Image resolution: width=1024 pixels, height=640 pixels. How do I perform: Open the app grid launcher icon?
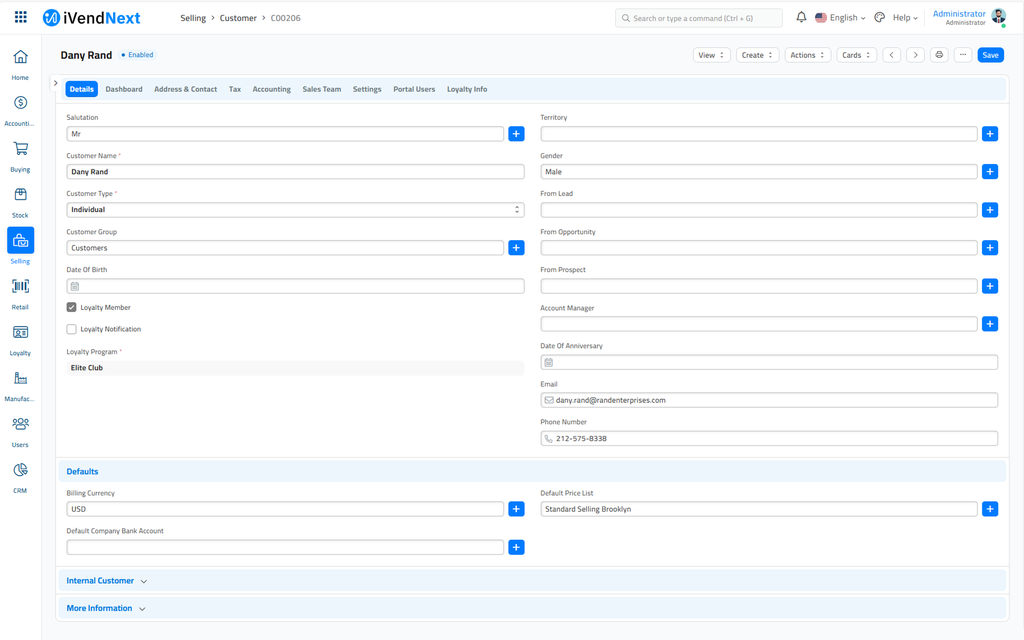pos(20,18)
